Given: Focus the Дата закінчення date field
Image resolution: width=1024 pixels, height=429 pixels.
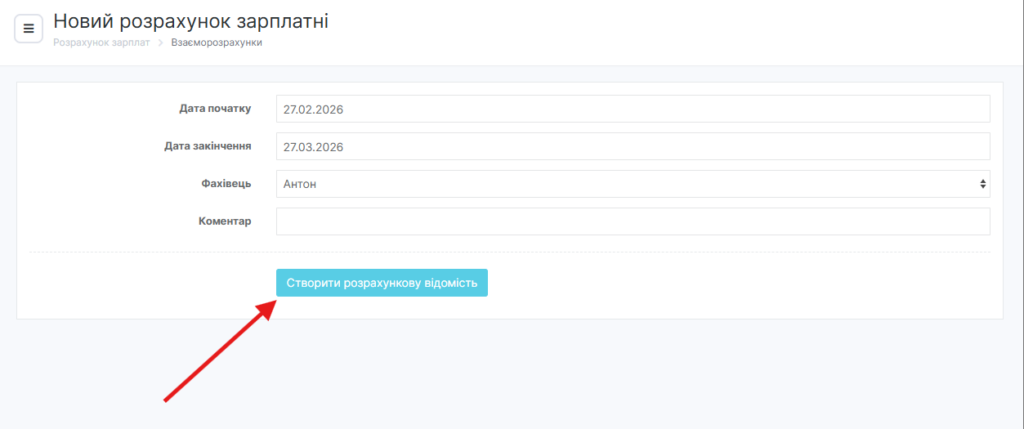Looking at the screenshot, I should pyautogui.click(x=632, y=146).
